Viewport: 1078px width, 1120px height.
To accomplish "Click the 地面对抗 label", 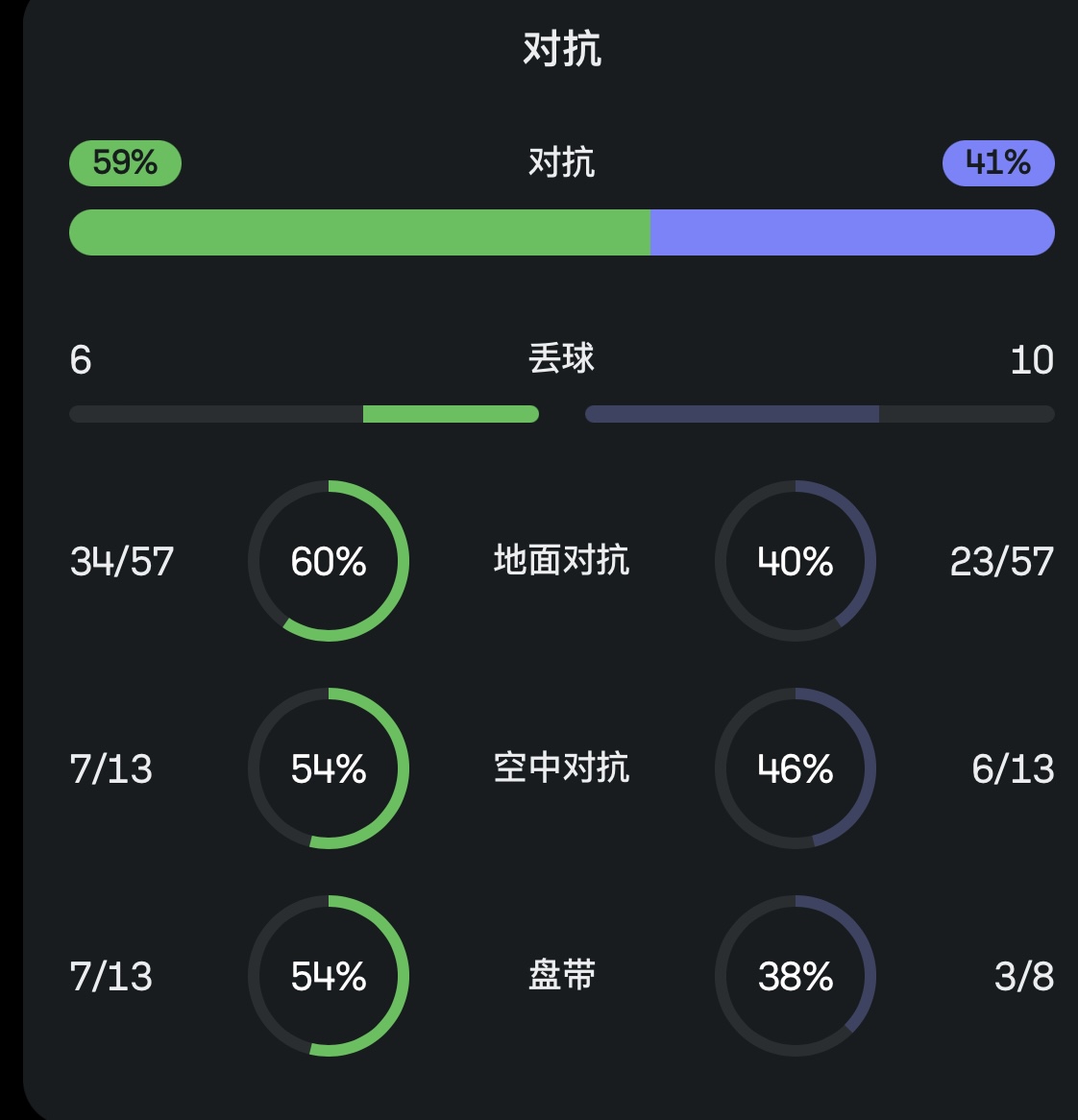I will [562, 560].
